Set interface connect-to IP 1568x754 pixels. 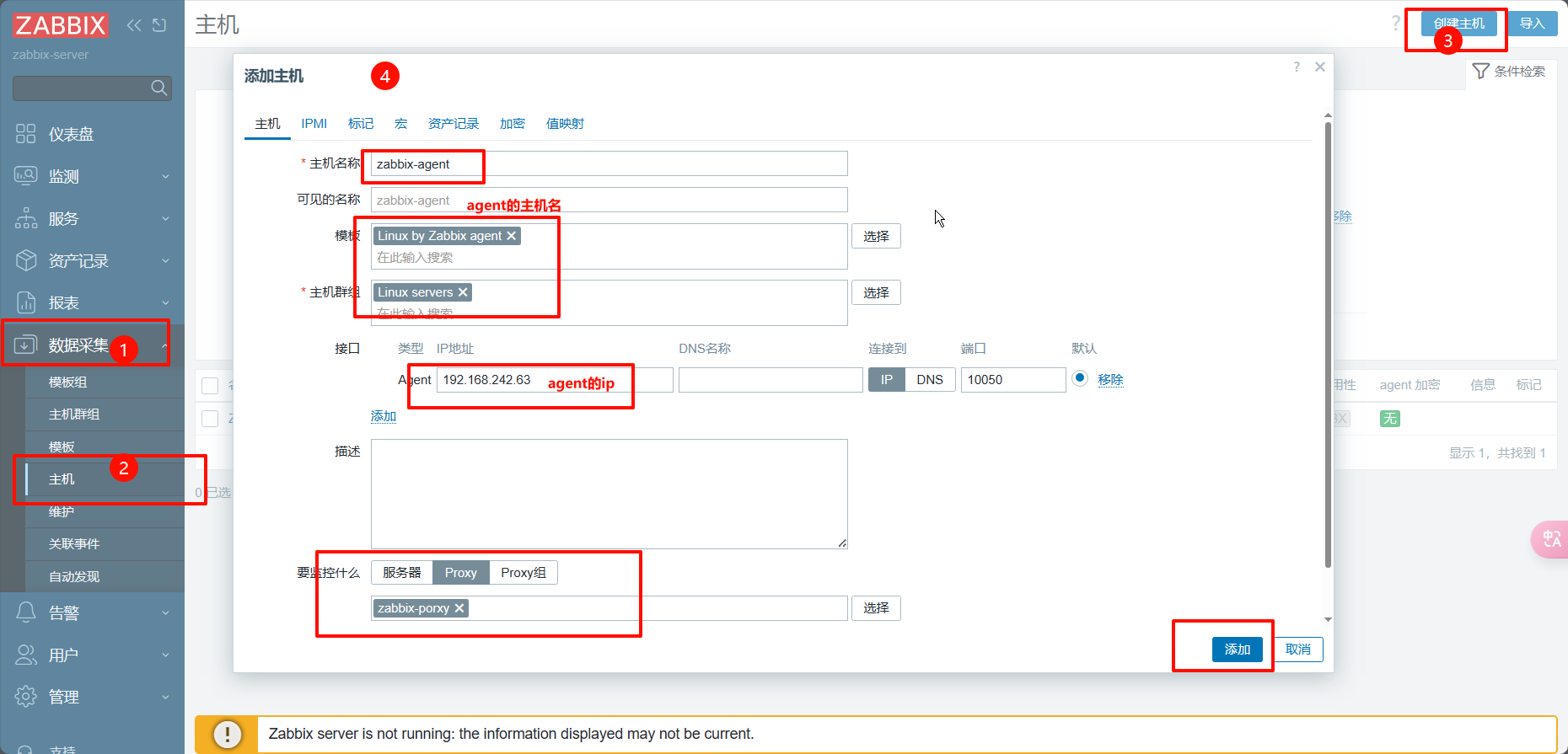(887, 380)
